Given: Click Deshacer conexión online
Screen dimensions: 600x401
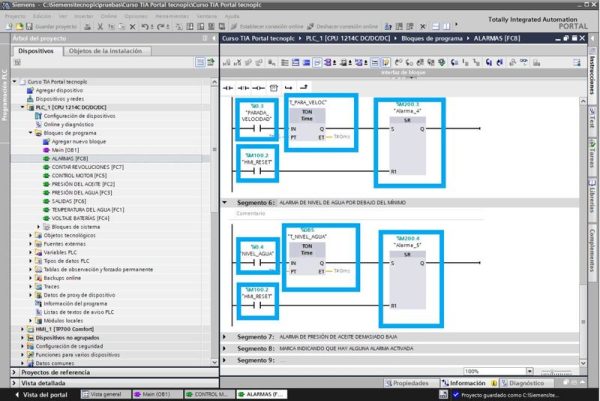Looking at the screenshot, I should (x=342, y=26).
